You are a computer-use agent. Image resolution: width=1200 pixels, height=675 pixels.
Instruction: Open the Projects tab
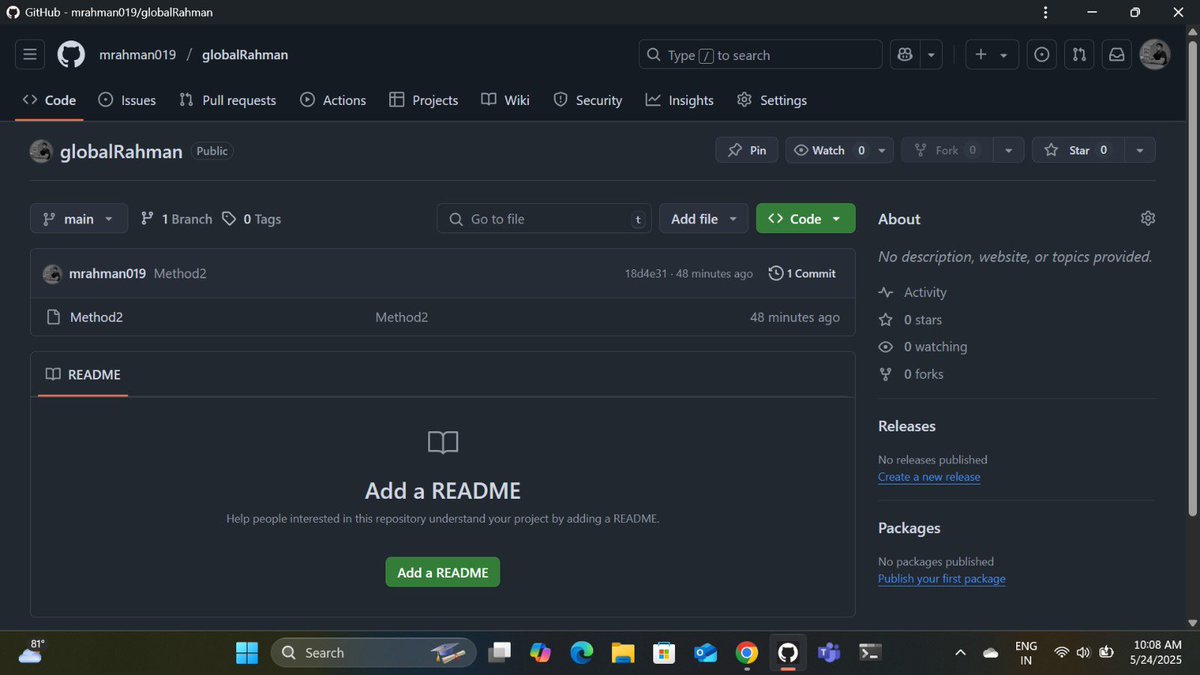click(423, 100)
